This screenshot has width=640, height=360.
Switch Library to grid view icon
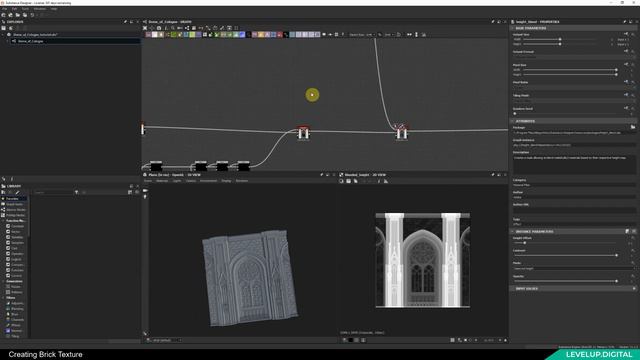pos(130,192)
